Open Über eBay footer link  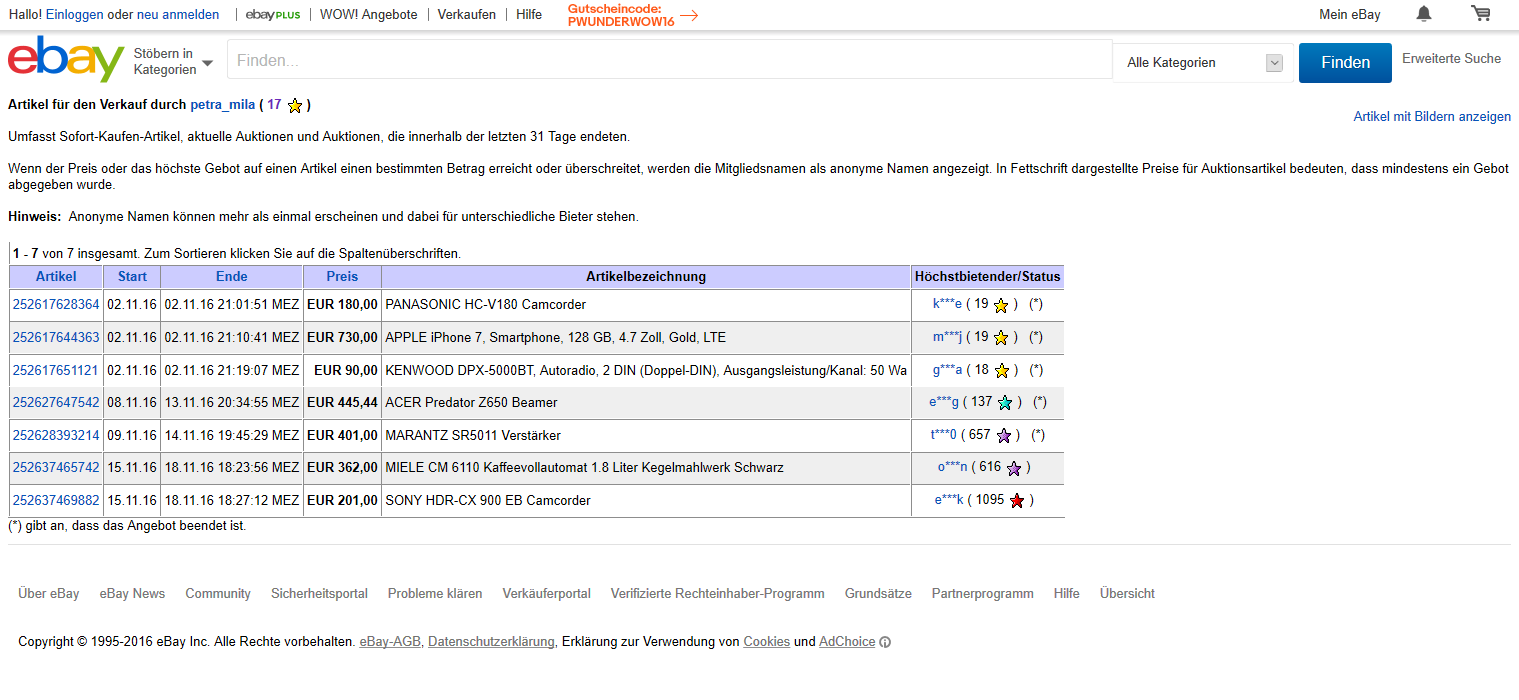[49, 593]
